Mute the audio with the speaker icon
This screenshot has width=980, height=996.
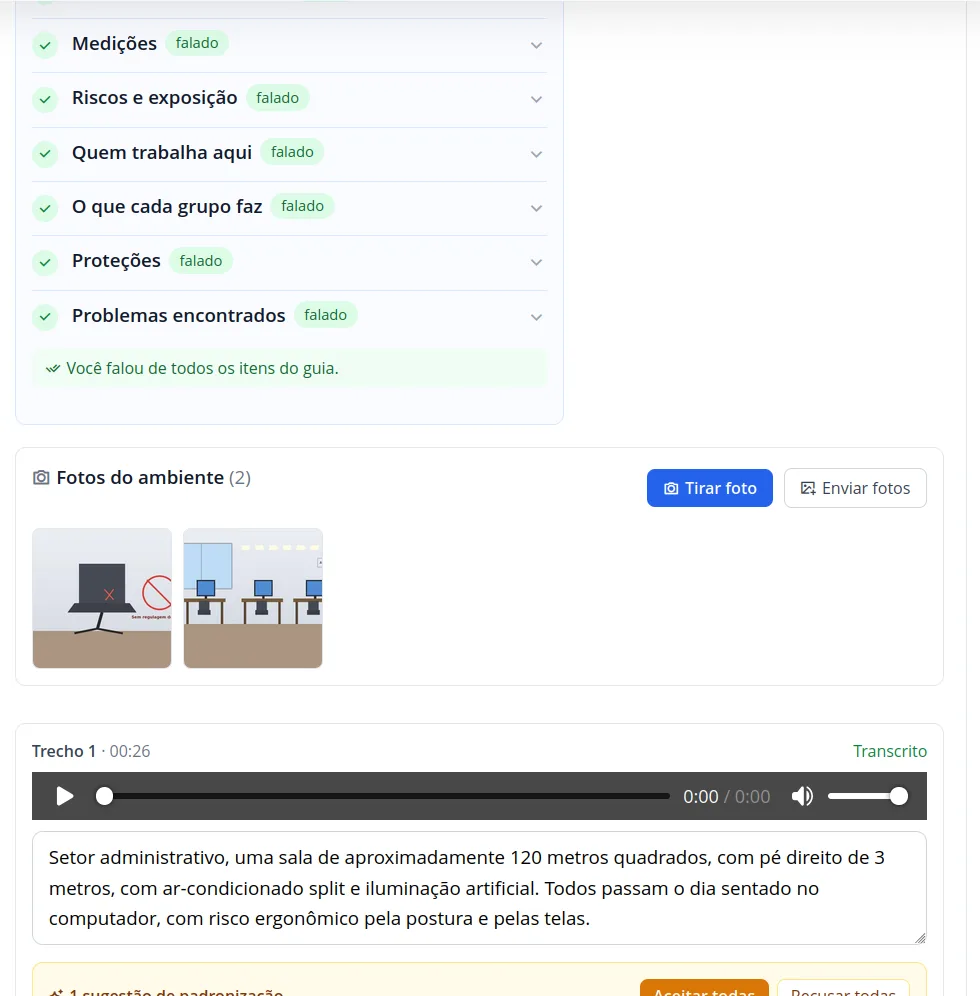(x=802, y=796)
